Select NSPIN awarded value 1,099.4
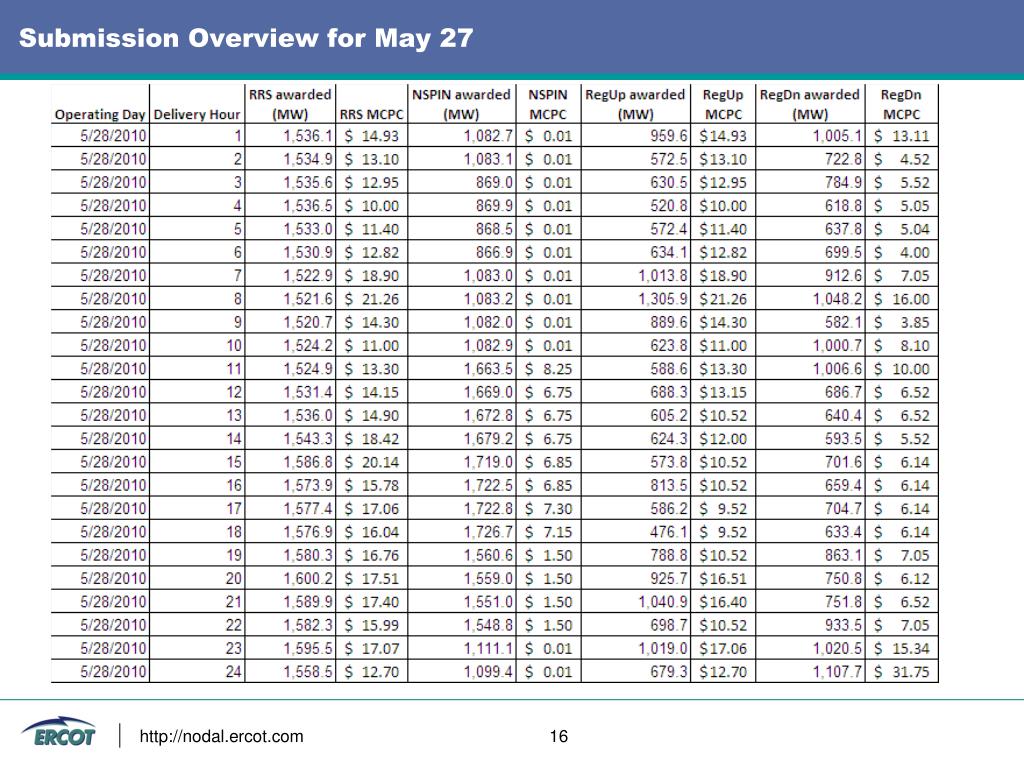Image resolution: width=1024 pixels, height=768 pixels. (488, 671)
